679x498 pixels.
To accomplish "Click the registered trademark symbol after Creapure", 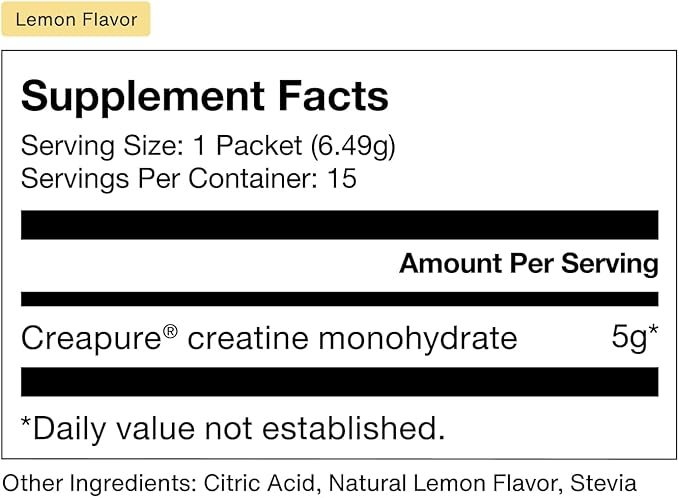I will (x=170, y=331).
